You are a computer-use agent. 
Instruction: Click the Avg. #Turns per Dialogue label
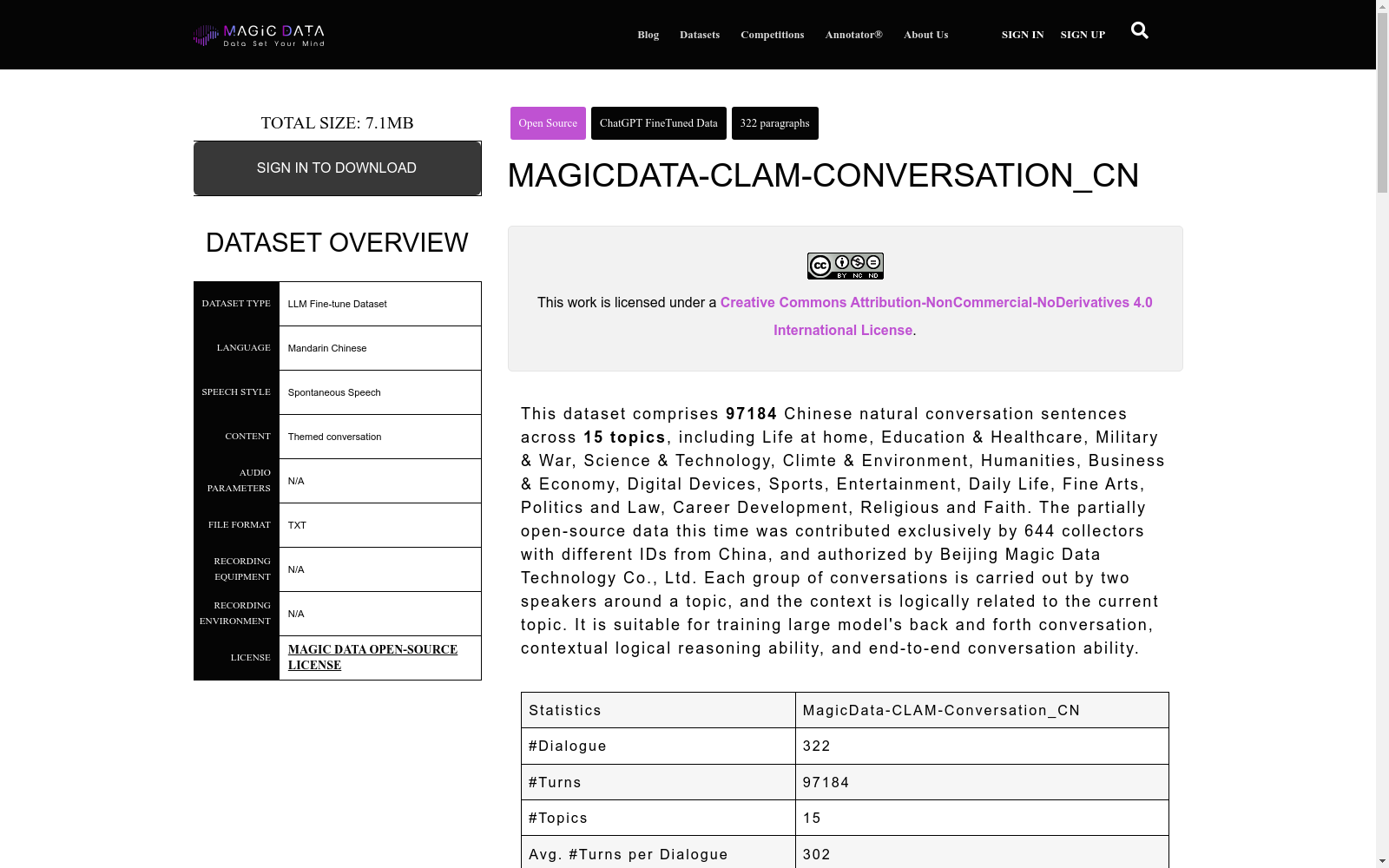[629, 855]
